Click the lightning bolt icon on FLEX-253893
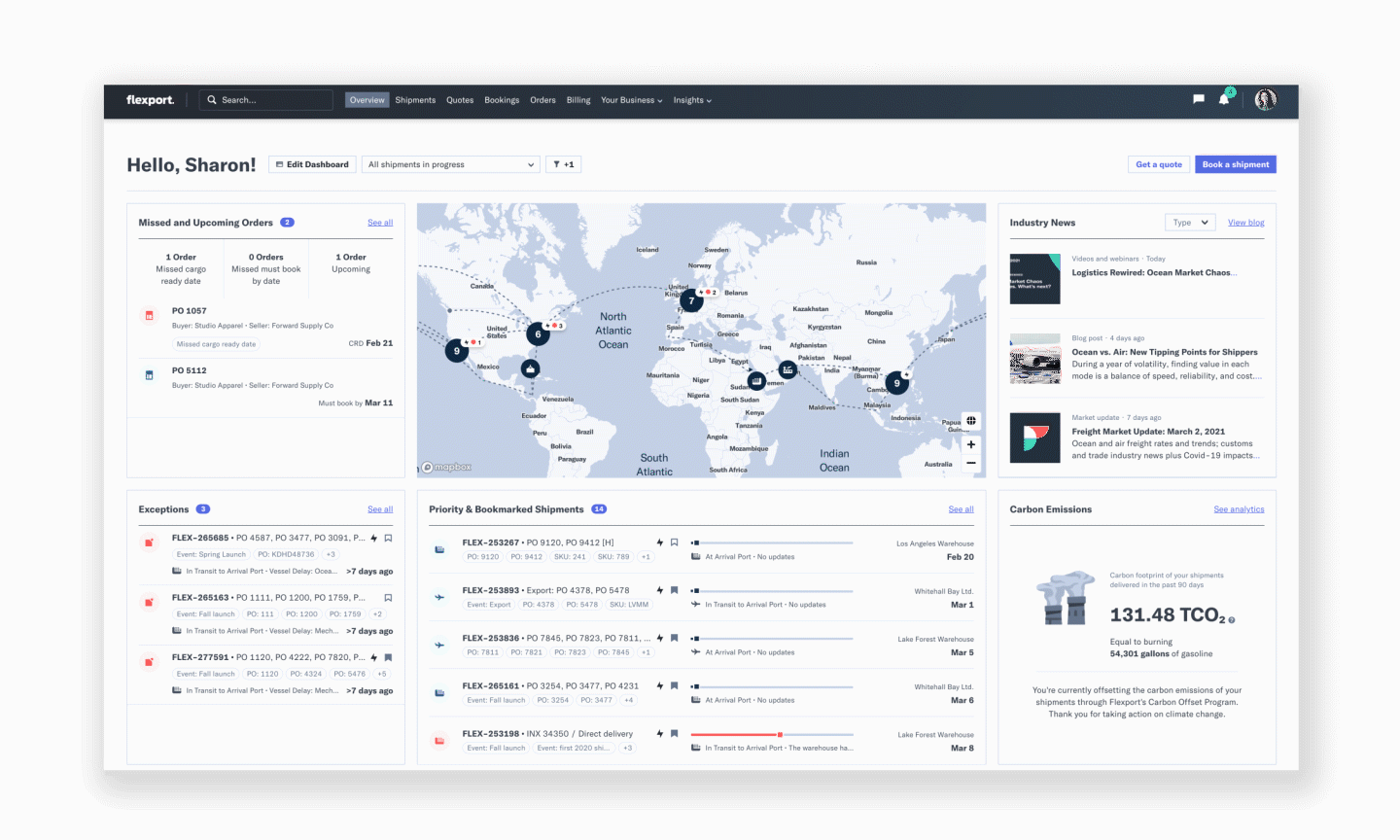Image resolution: width=1400 pixels, height=840 pixels. [659, 590]
